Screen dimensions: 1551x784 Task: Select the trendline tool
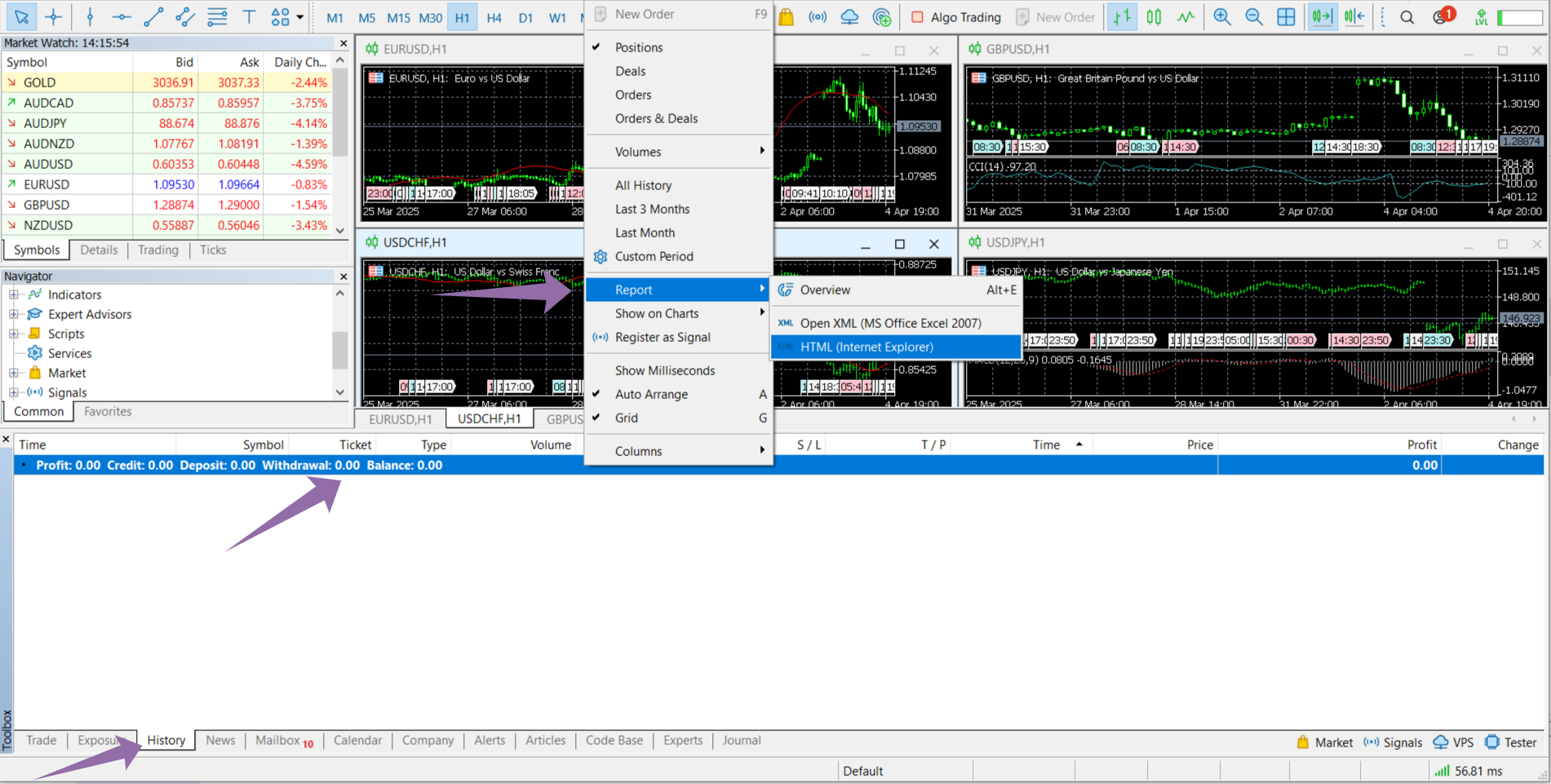[153, 16]
